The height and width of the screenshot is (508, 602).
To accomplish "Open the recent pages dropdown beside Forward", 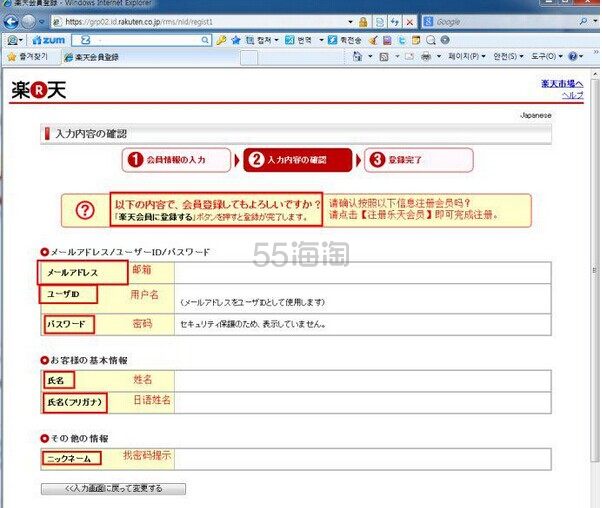I will tap(42, 22).
